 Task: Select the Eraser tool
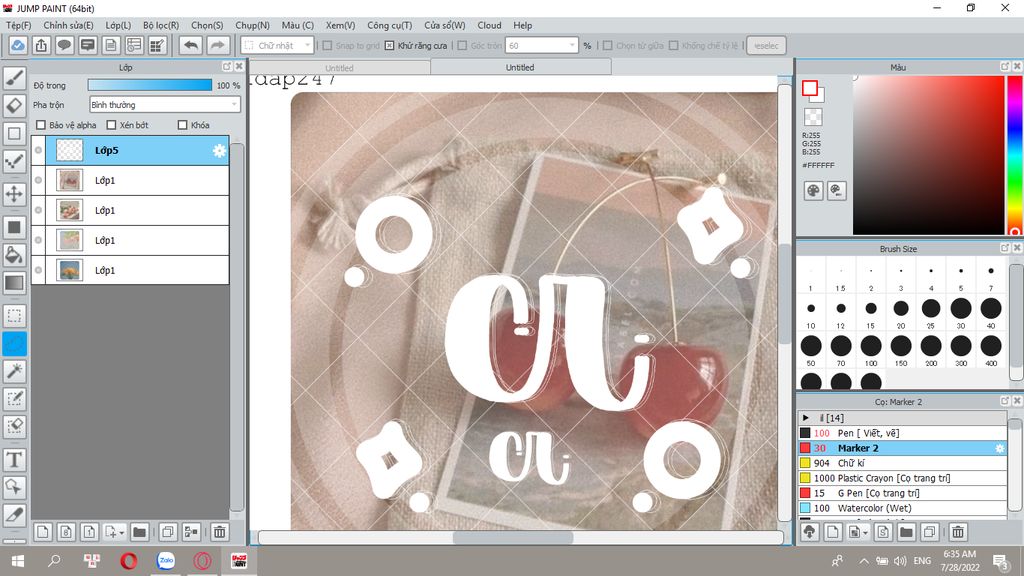(14, 105)
